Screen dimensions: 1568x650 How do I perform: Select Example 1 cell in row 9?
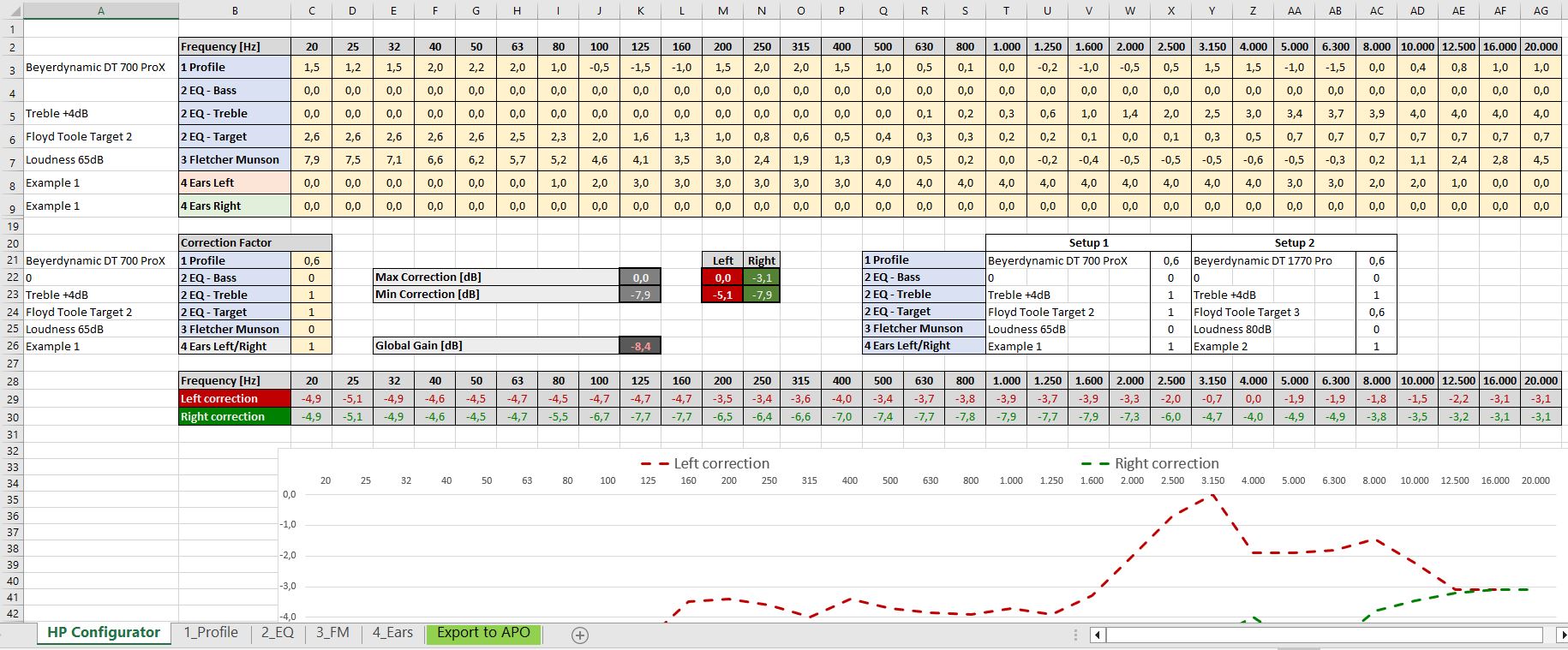[x=101, y=206]
